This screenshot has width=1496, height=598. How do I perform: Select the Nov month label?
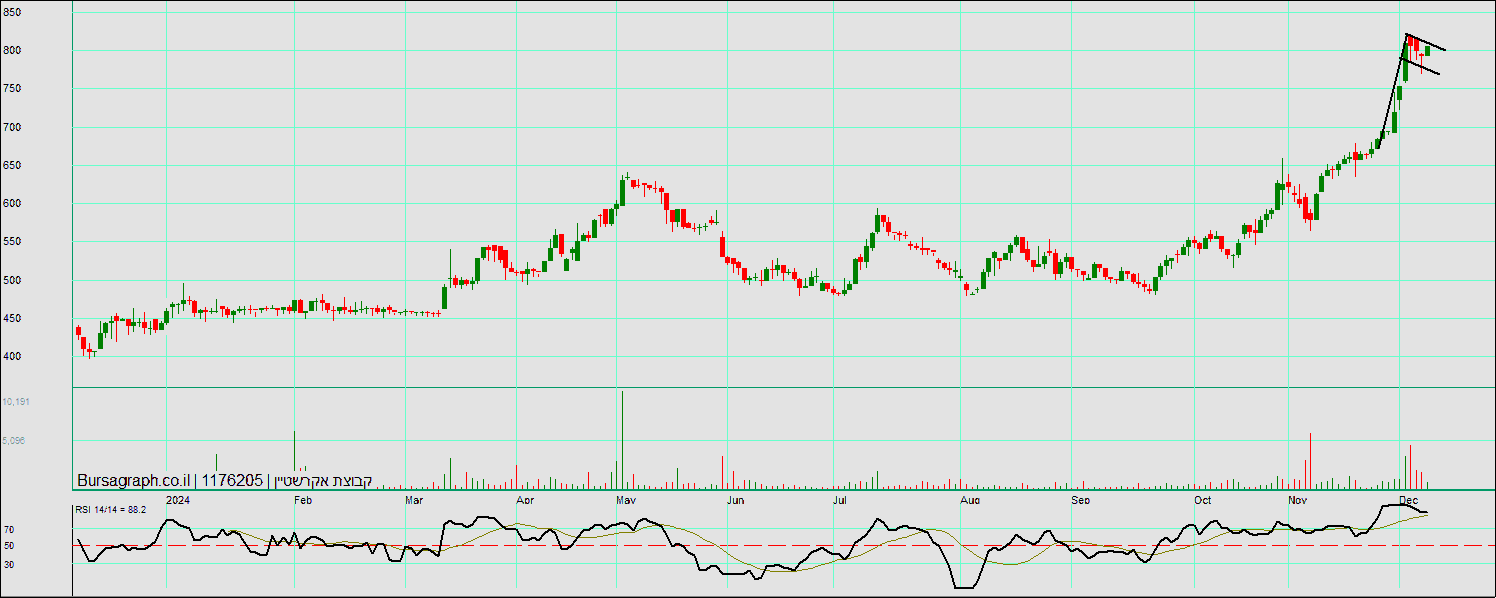coord(1297,499)
